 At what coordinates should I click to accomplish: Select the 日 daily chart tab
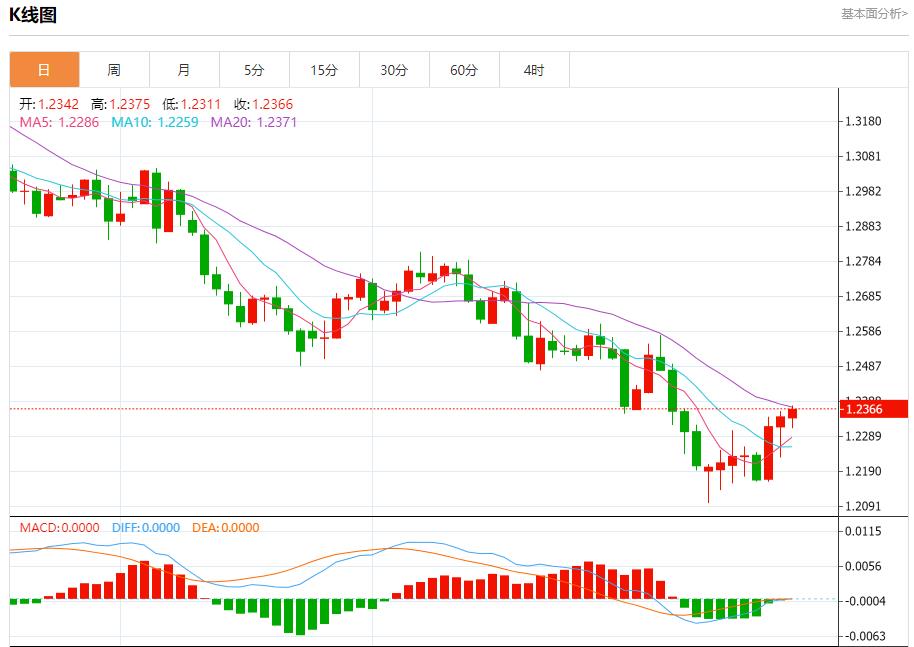coord(44,70)
